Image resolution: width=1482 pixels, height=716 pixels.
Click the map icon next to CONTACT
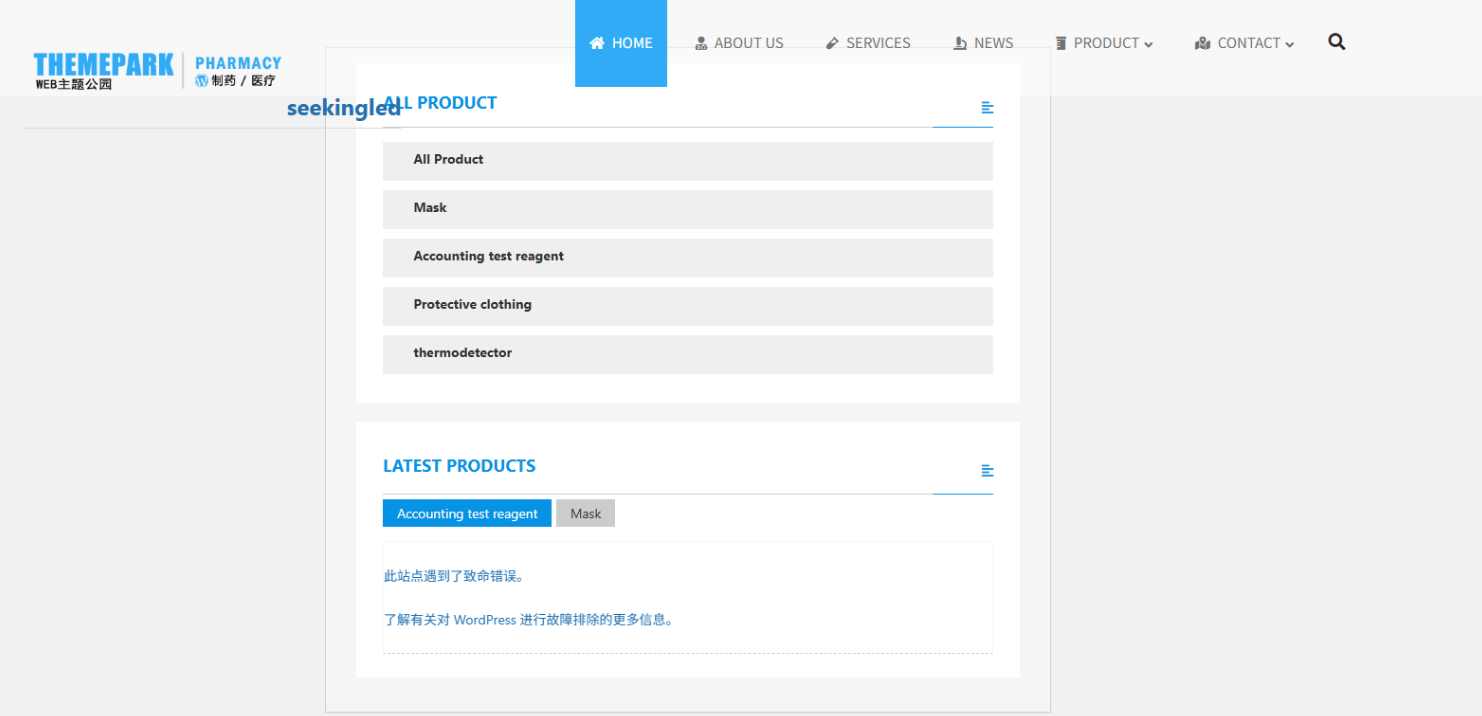click(1203, 42)
